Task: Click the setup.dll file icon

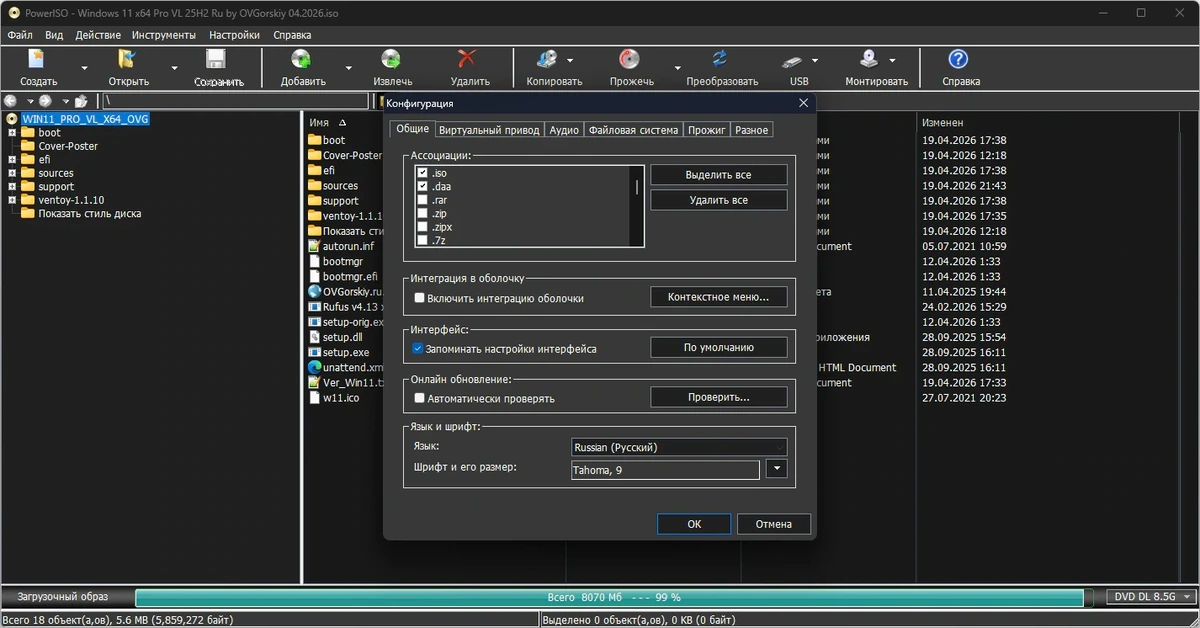Action: 314,337
